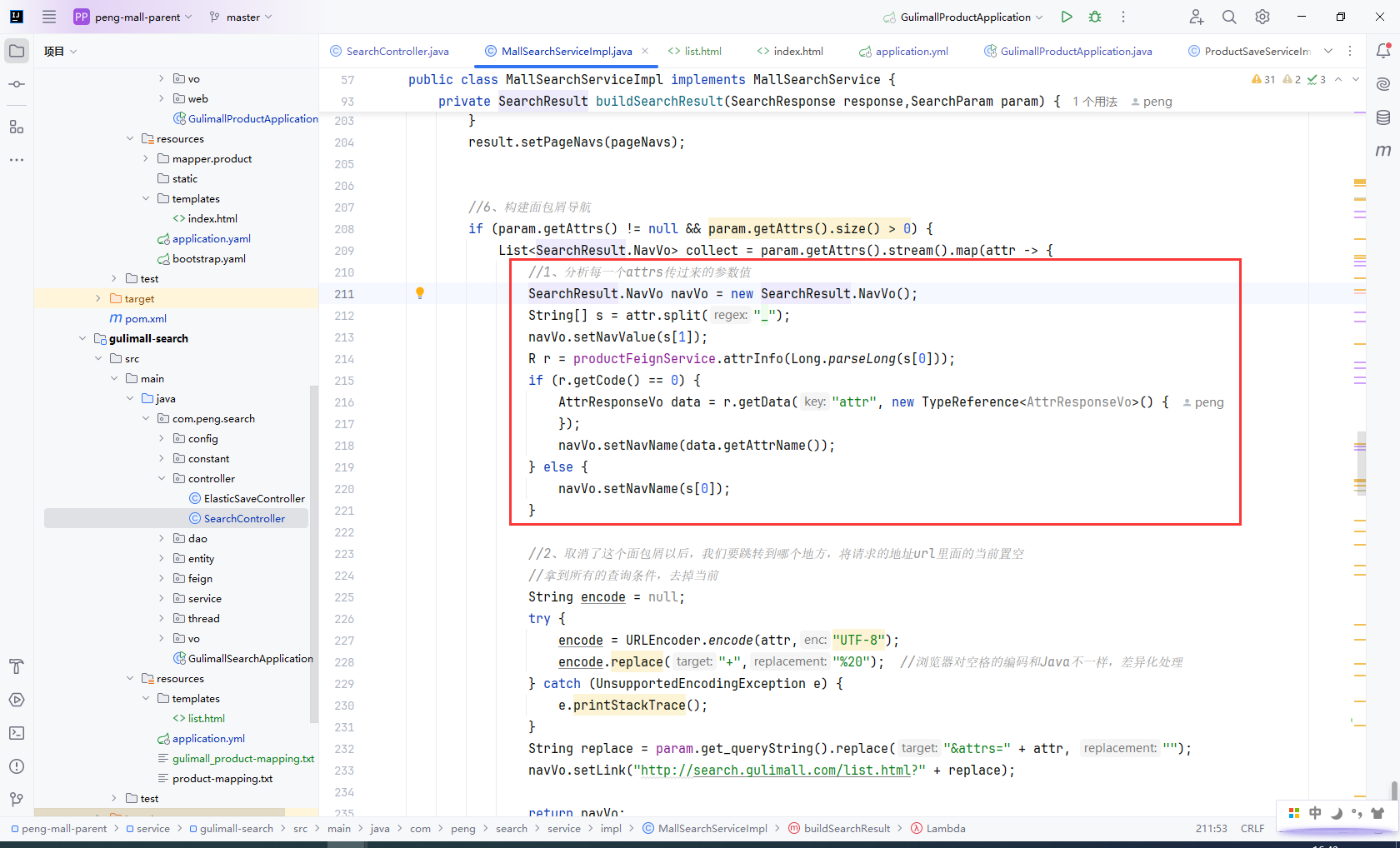1400x848 pixels.
Task: Collapse the com.peng.search package
Action: (146, 418)
